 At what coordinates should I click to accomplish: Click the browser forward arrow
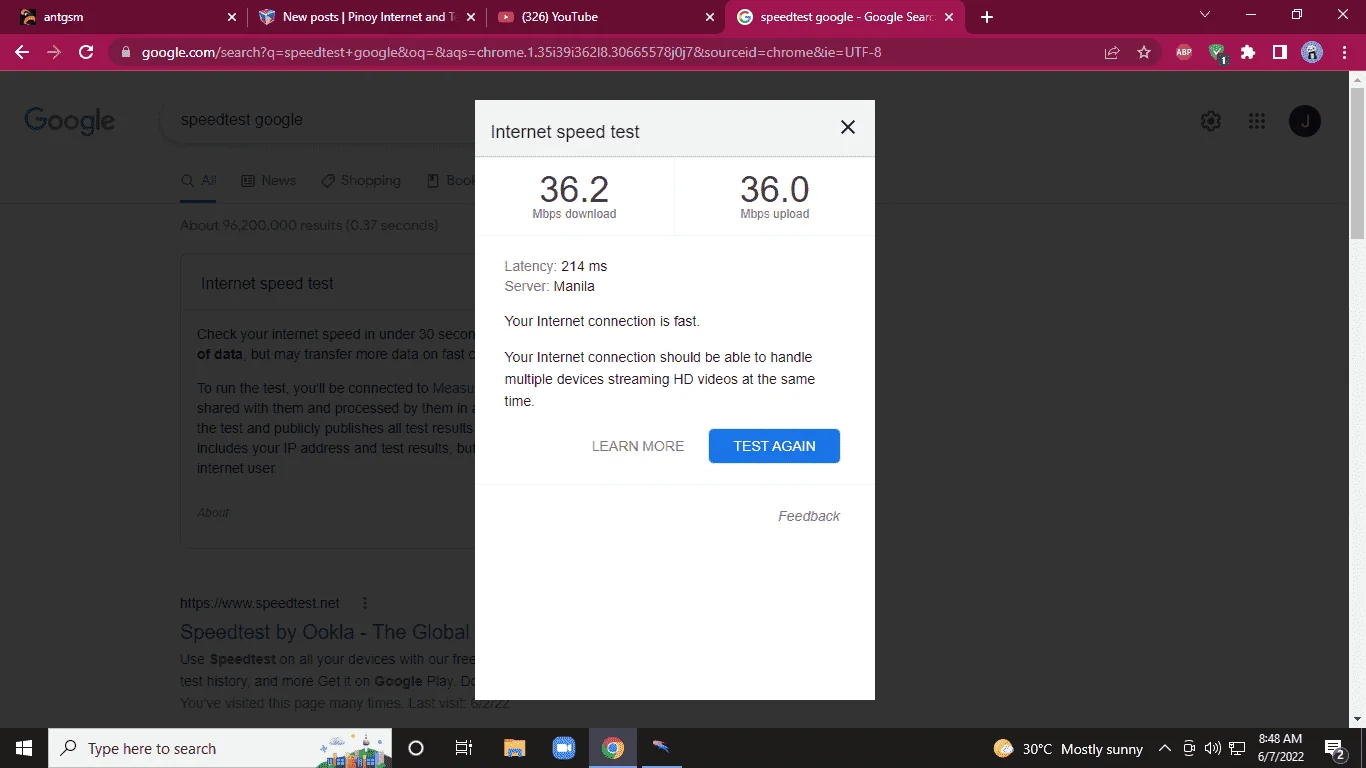pyautogui.click(x=54, y=52)
